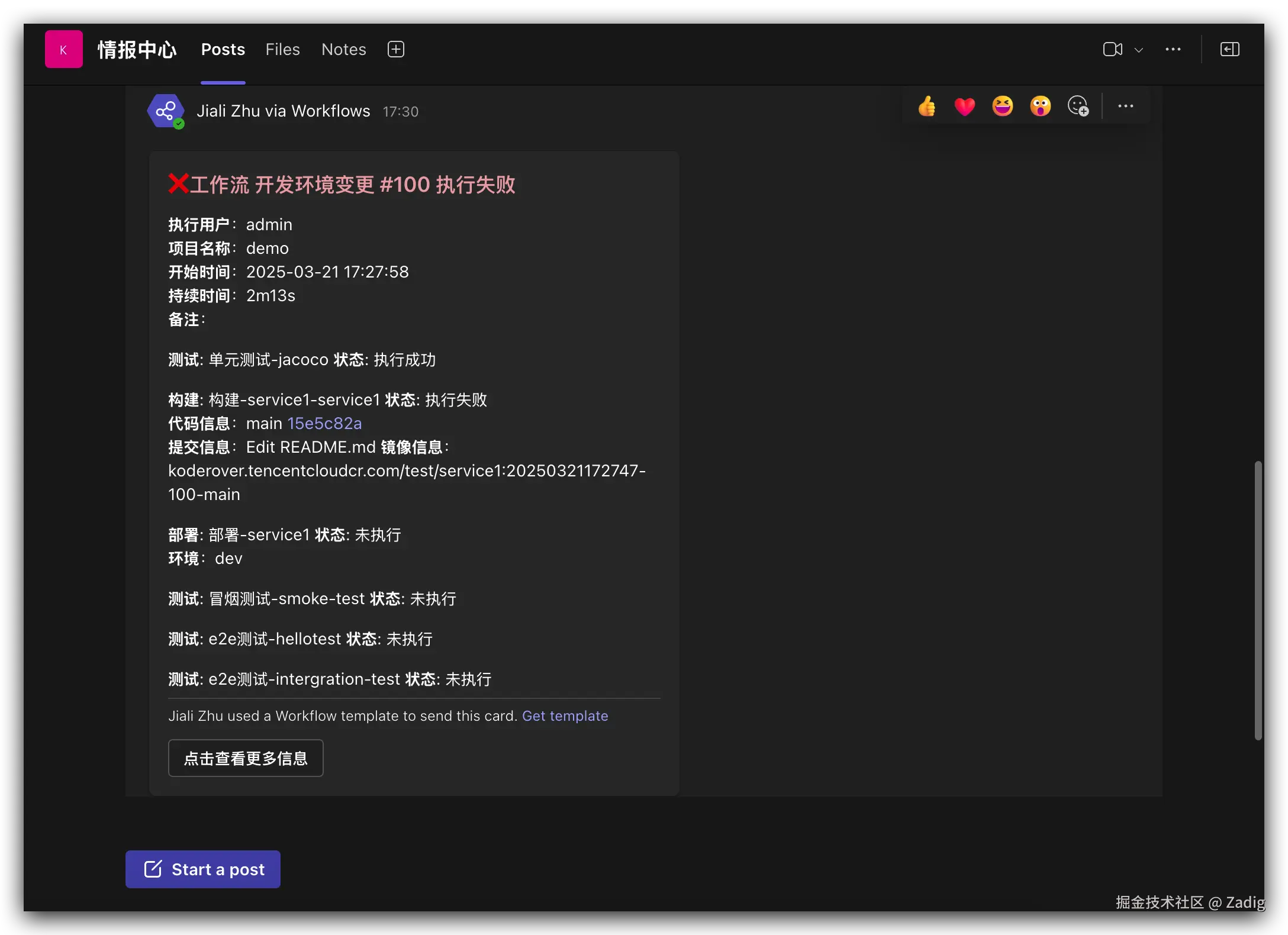This screenshot has width=1288, height=935.
Task: Open channel more options with the ellipsis icon
Action: pos(1173,49)
